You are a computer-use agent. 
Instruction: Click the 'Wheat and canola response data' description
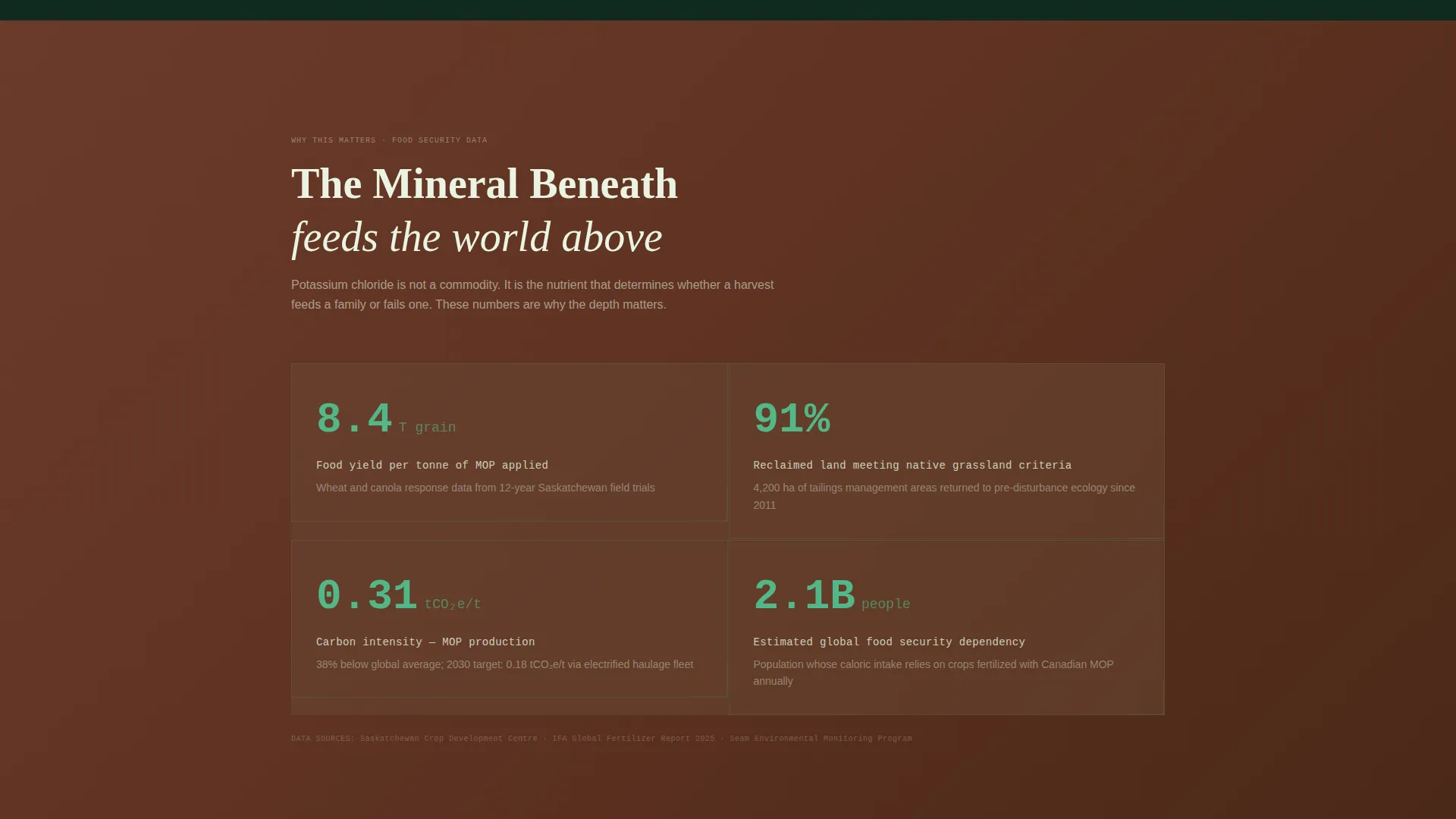tap(485, 488)
